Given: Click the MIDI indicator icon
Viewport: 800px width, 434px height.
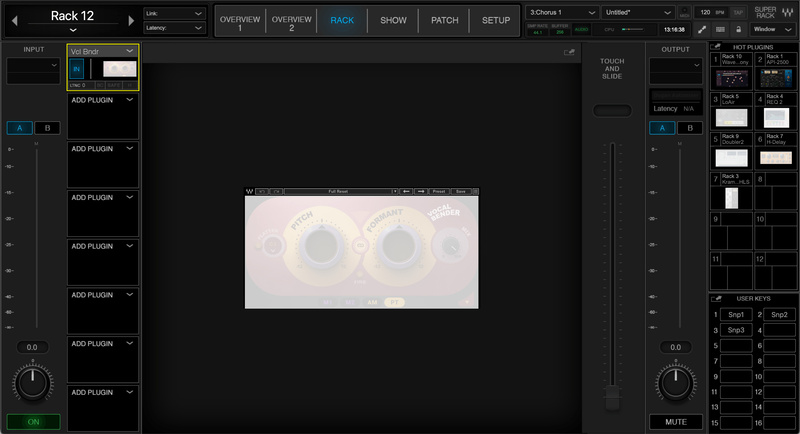Looking at the screenshot, I should point(685,12).
